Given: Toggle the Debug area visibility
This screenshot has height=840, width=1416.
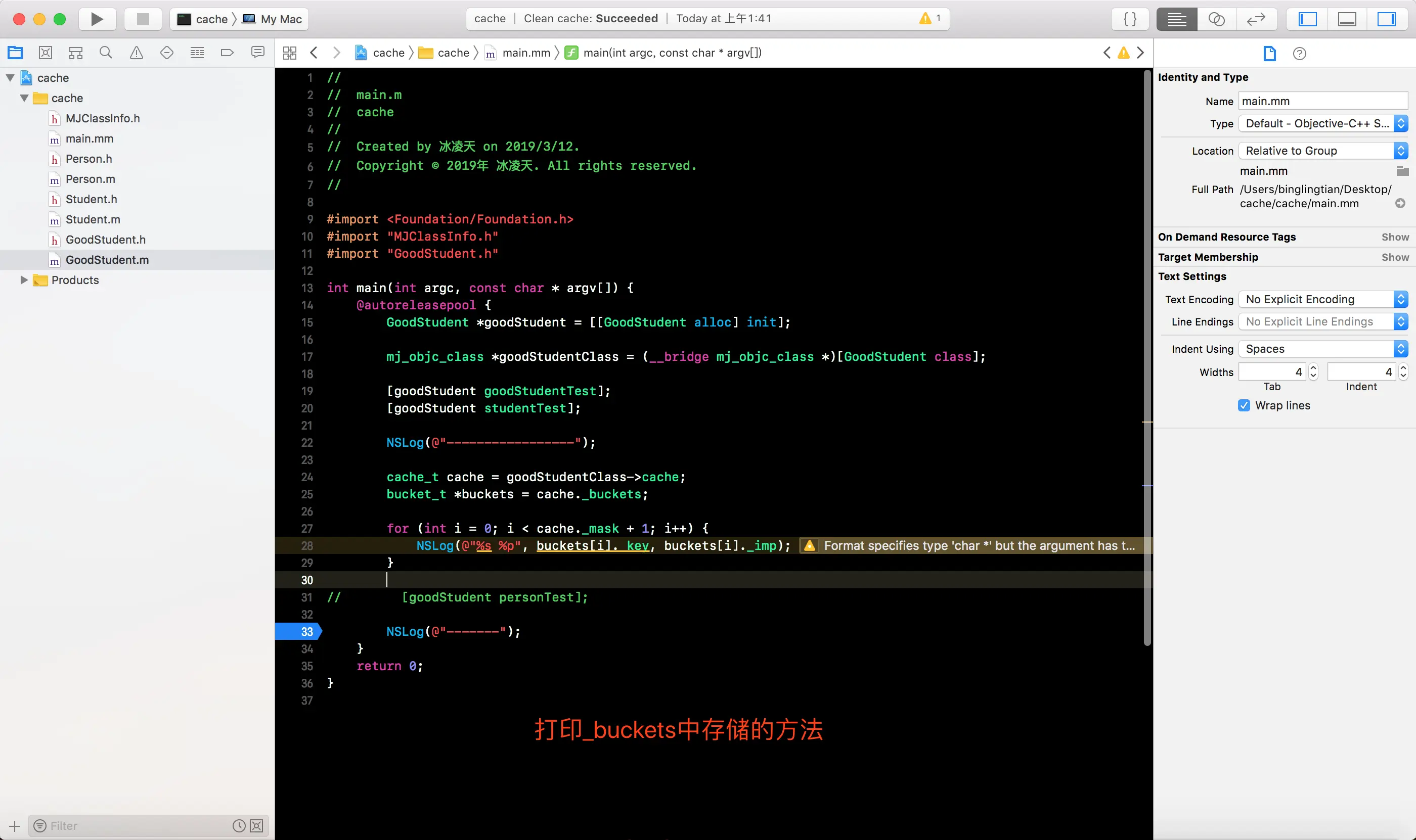Looking at the screenshot, I should click(1347, 19).
